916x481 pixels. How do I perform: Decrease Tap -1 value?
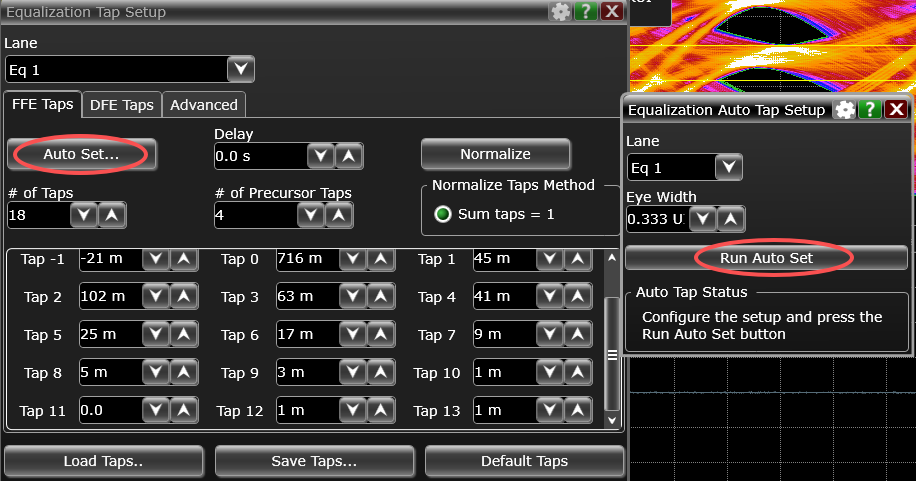pyautogui.click(x=156, y=259)
